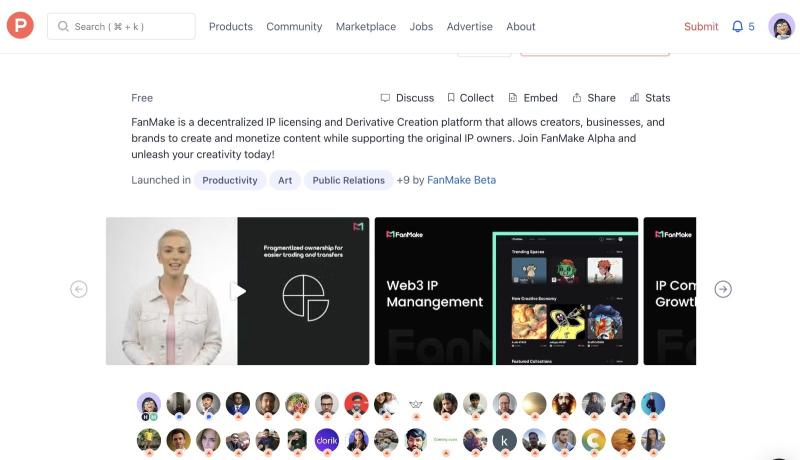Click the previous gallery arrow
The width and height of the screenshot is (800, 460).
point(79,289)
